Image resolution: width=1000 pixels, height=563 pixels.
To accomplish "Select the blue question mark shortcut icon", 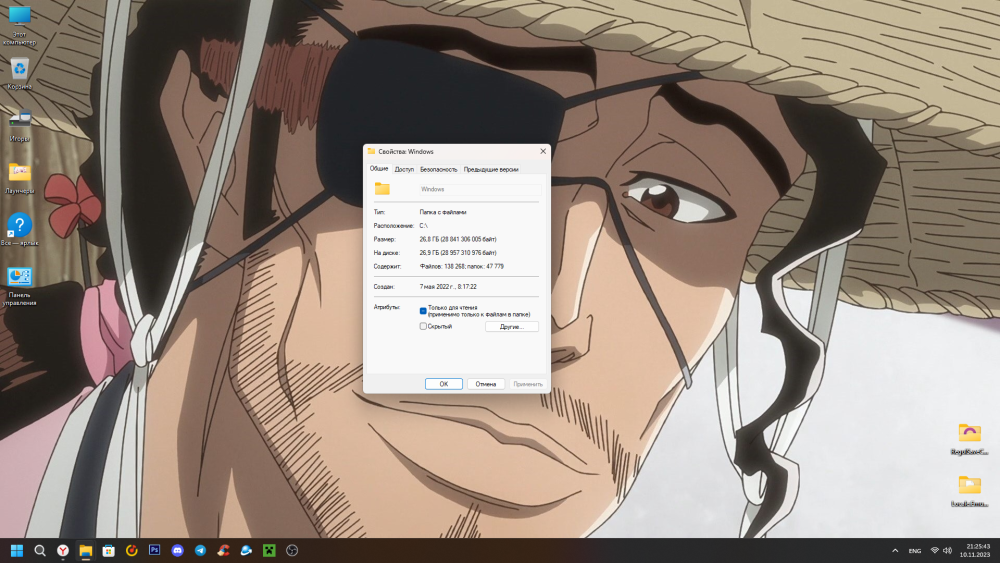I will pyautogui.click(x=20, y=230).
